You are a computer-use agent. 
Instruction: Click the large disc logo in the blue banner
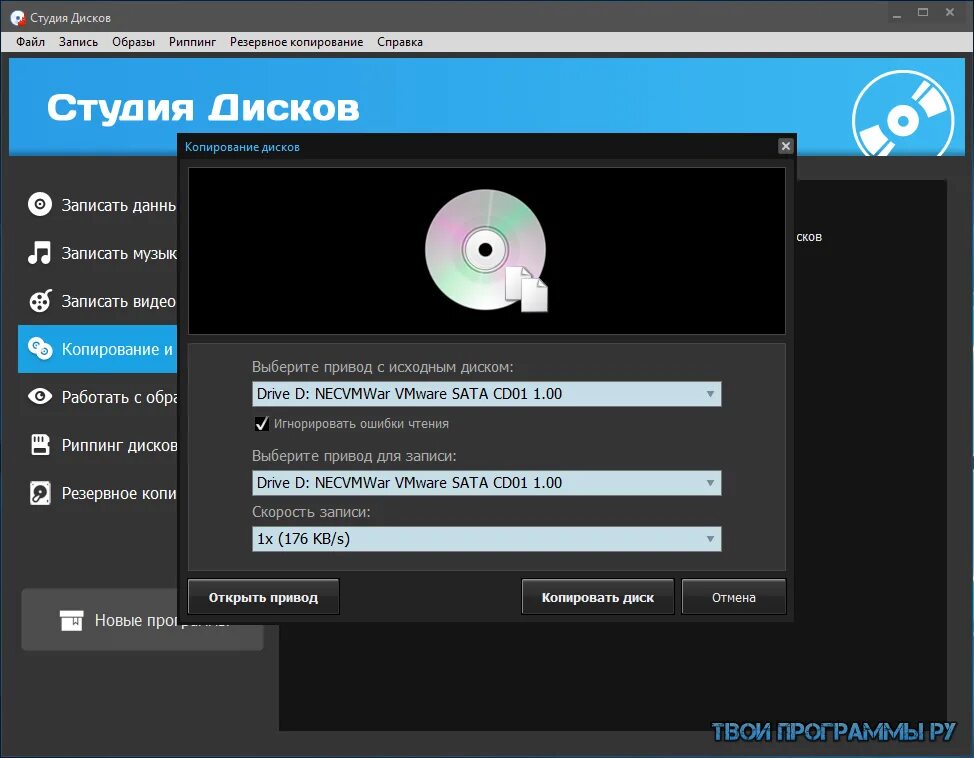(903, 114)
